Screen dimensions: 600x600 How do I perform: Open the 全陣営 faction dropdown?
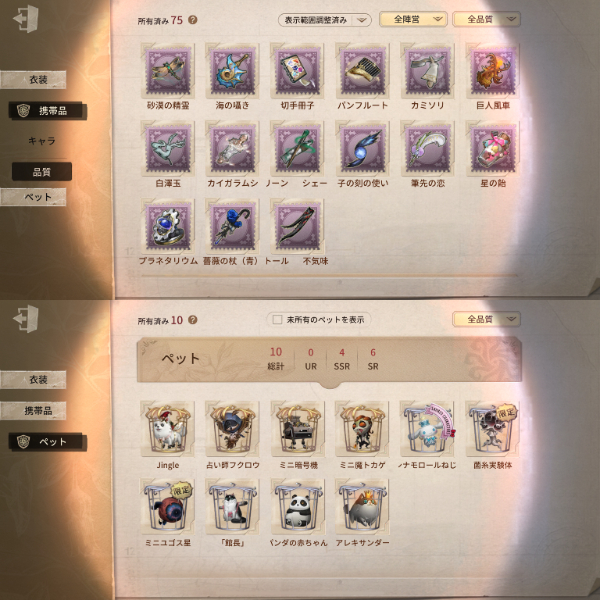click(x=413, y=19)
